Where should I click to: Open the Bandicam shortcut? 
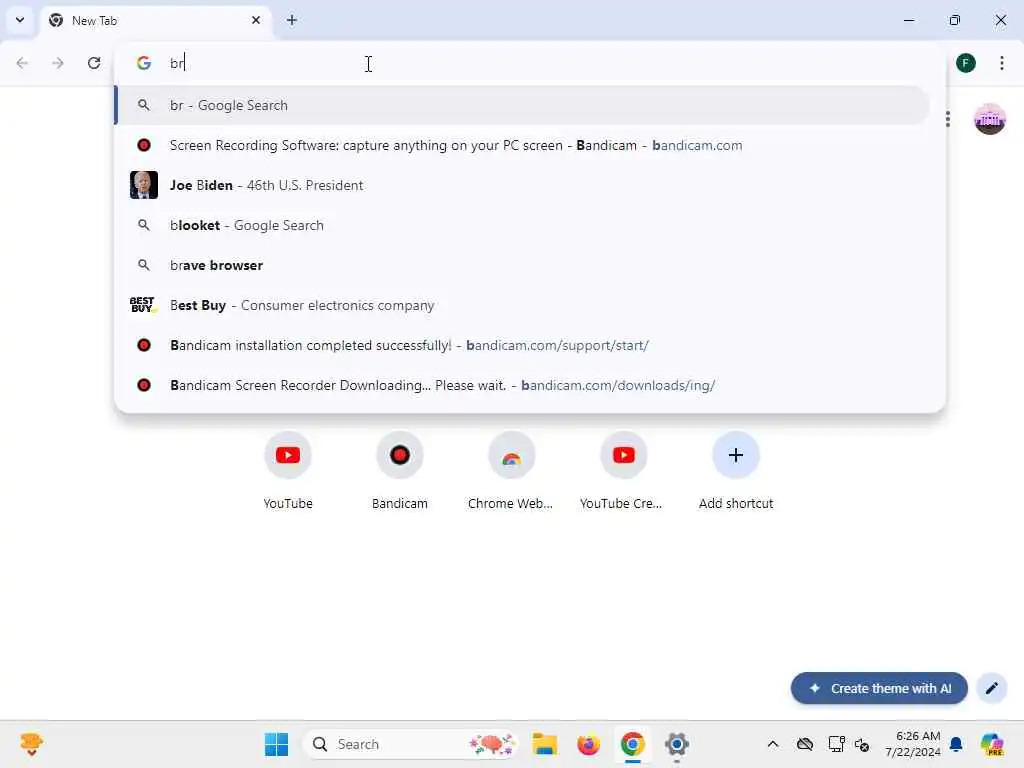(400, 471)
